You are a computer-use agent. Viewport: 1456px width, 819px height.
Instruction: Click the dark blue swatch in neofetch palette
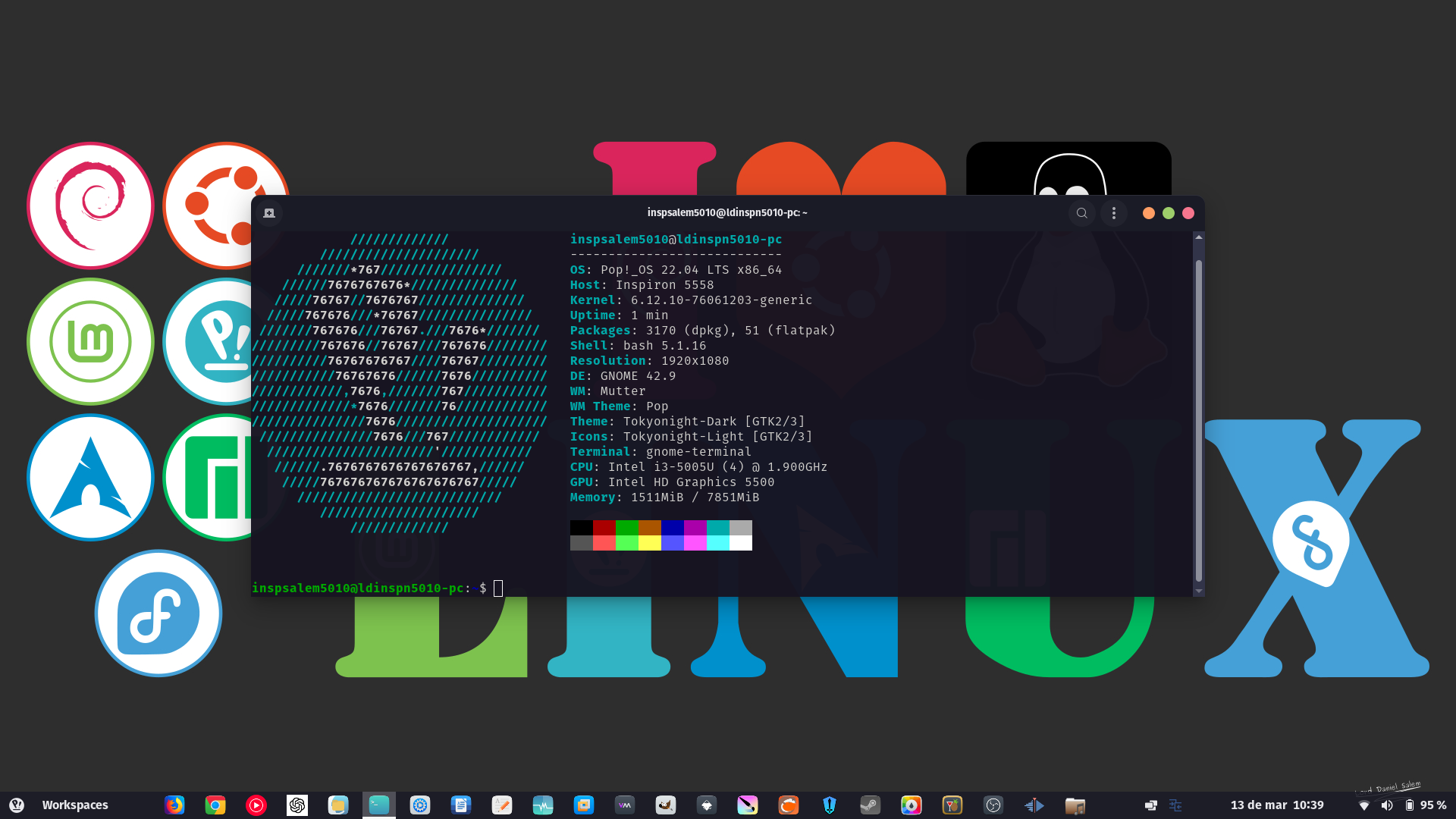(x=673, y=528)
